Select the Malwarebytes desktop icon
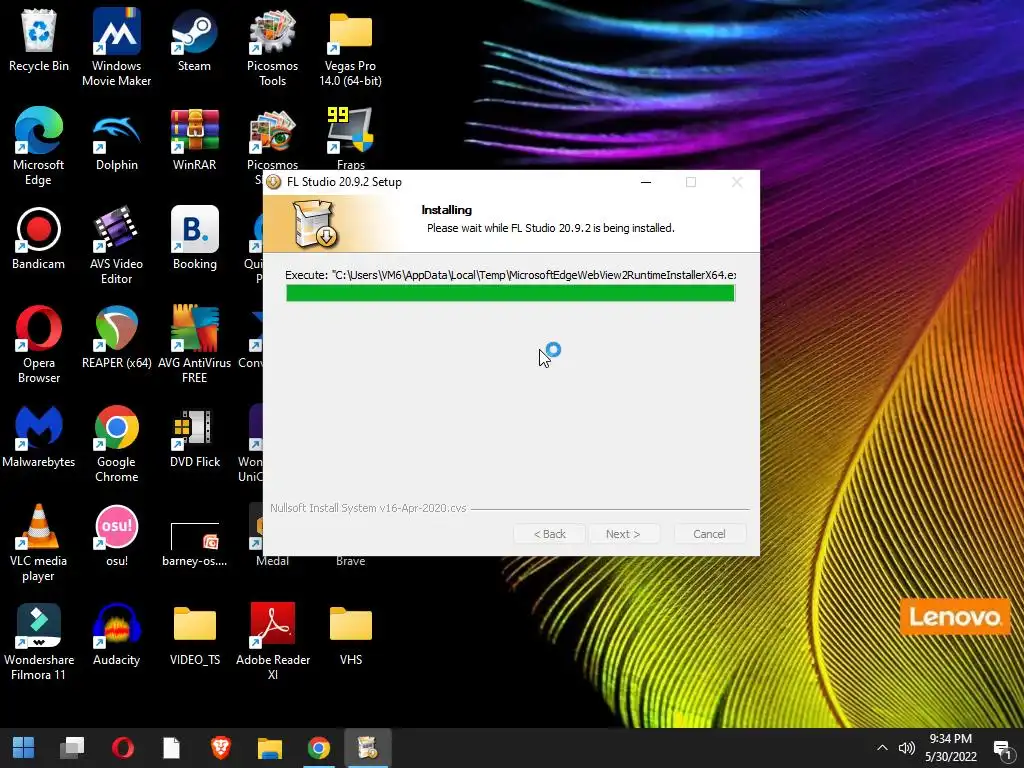The width and height of the screenshot is (1024, 768). click(39, 437)
